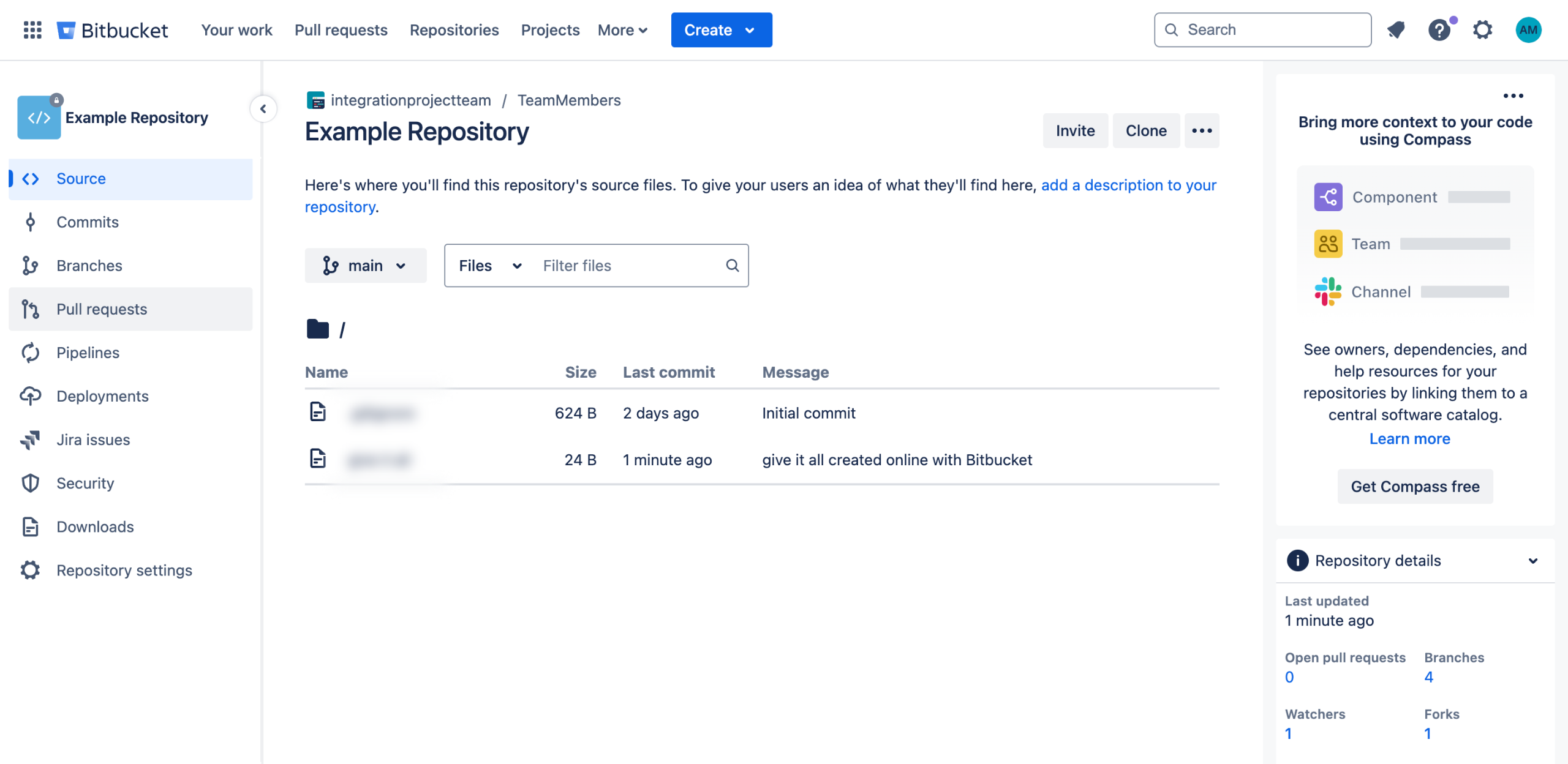
Task: Open Jira issues in sidebar
Action: pos(93,440)
